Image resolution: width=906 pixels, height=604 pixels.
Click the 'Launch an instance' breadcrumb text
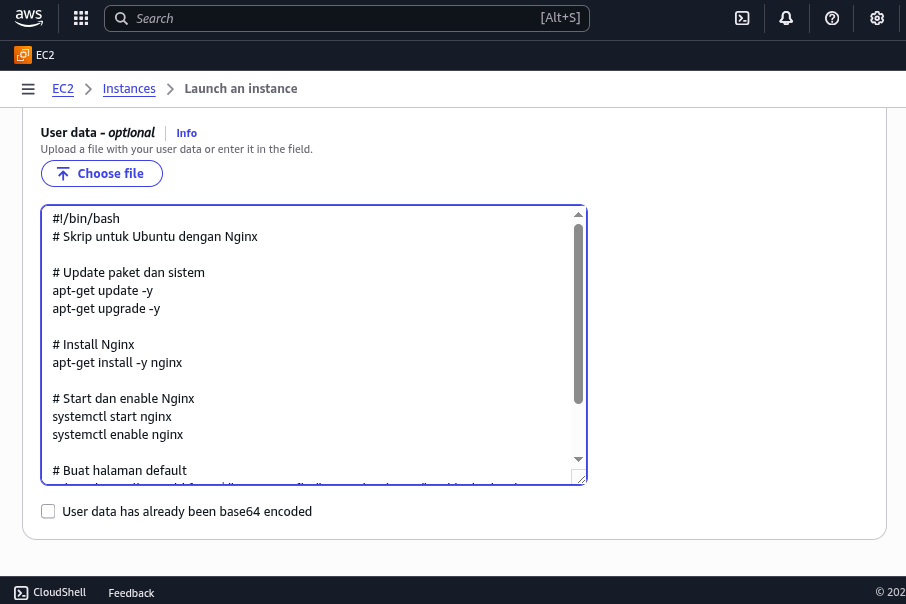[x=241, y=89]
